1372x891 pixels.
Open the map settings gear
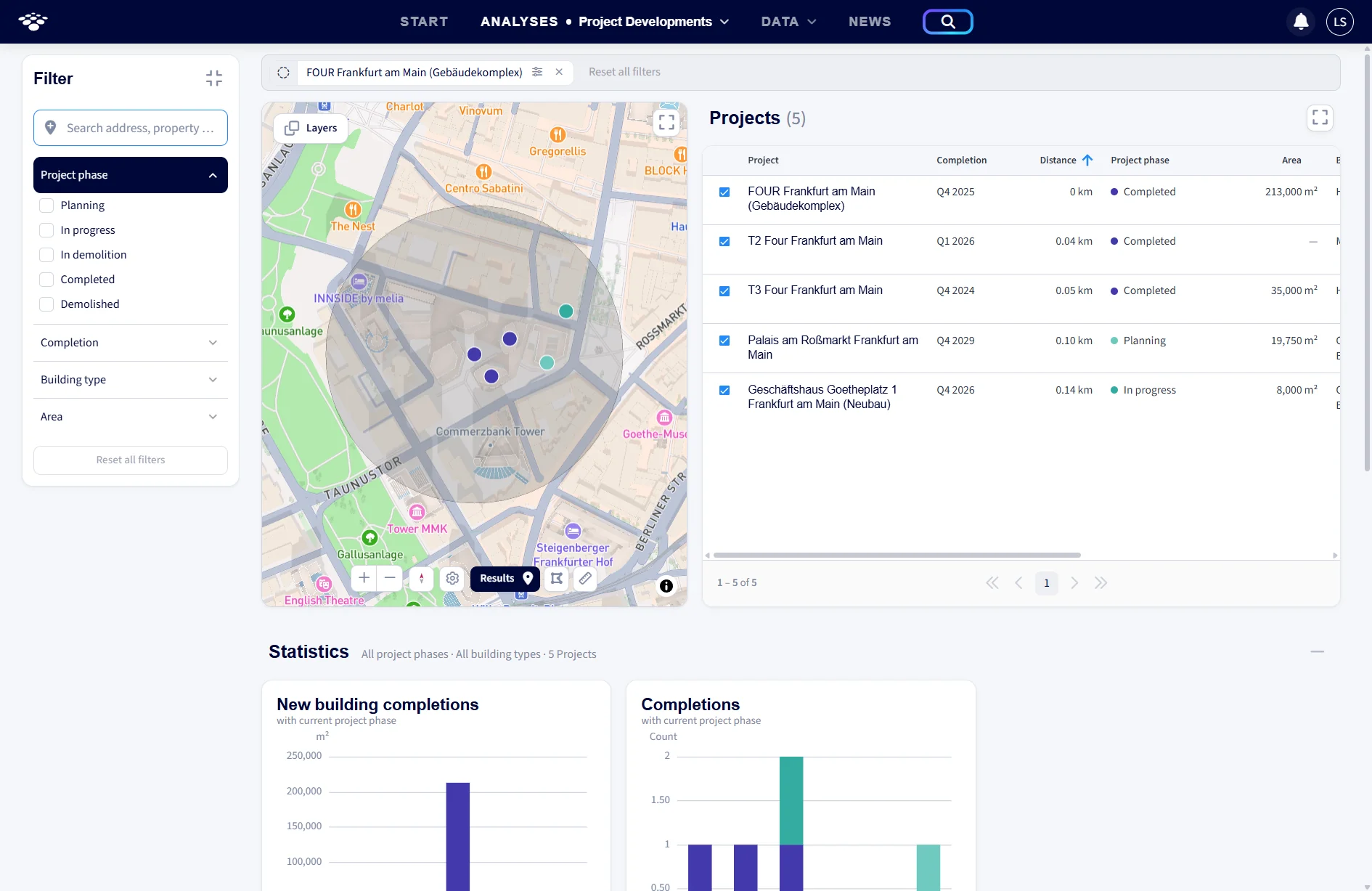tap(452, 578)
